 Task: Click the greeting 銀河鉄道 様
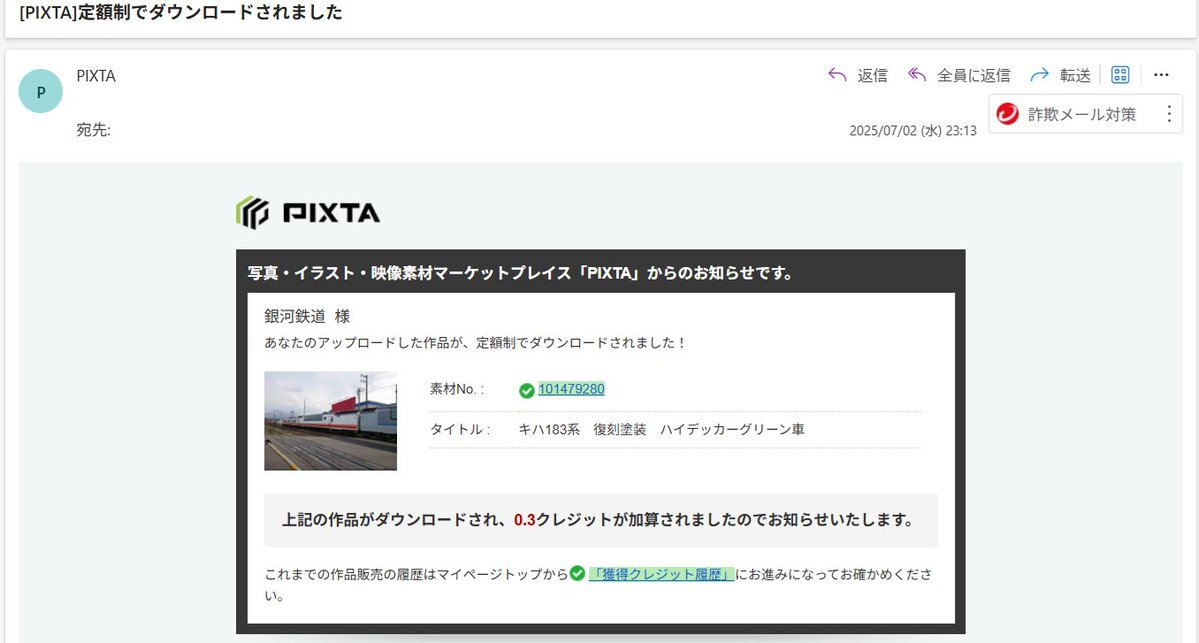[x=307, y=317]
